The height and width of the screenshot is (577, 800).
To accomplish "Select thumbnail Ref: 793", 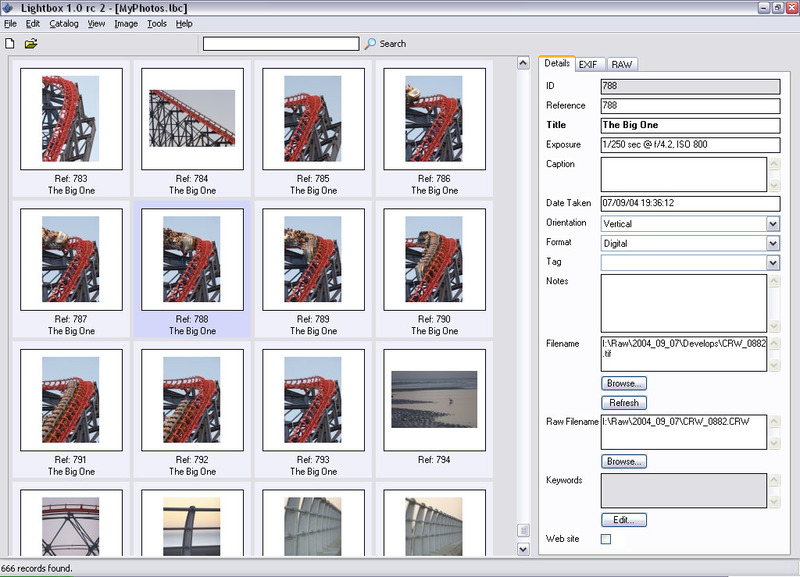I will (313, 400).
